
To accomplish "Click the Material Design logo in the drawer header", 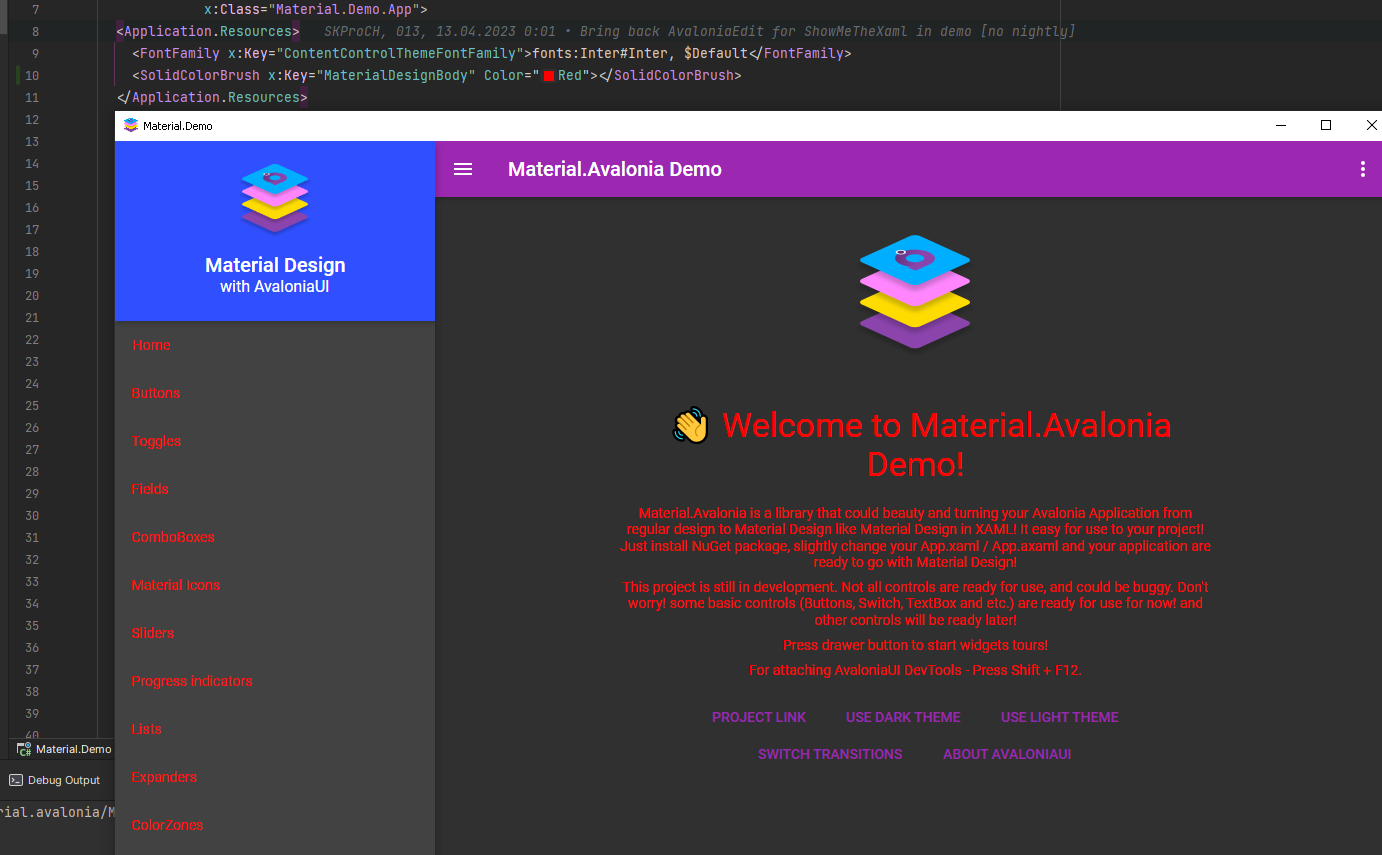I will coord(275,199).
